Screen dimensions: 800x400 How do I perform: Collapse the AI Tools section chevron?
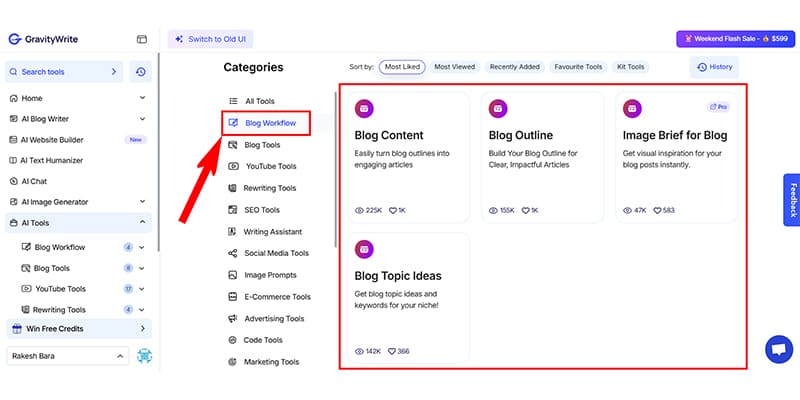[142, 222]
